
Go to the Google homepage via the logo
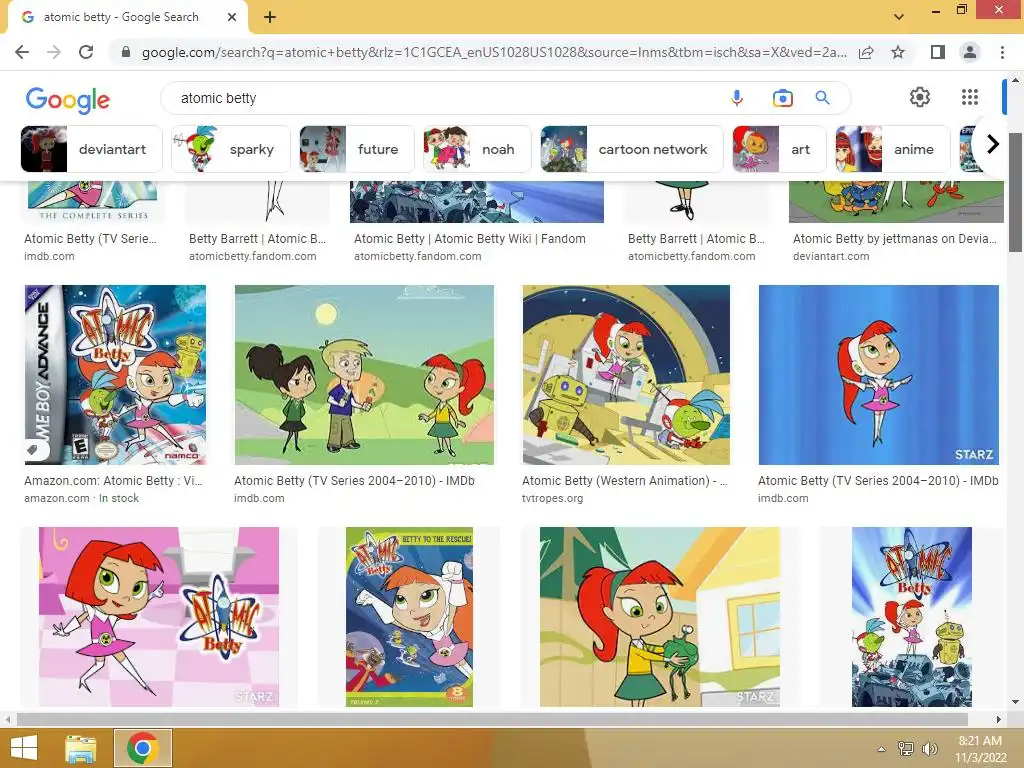tap(68, 100)
